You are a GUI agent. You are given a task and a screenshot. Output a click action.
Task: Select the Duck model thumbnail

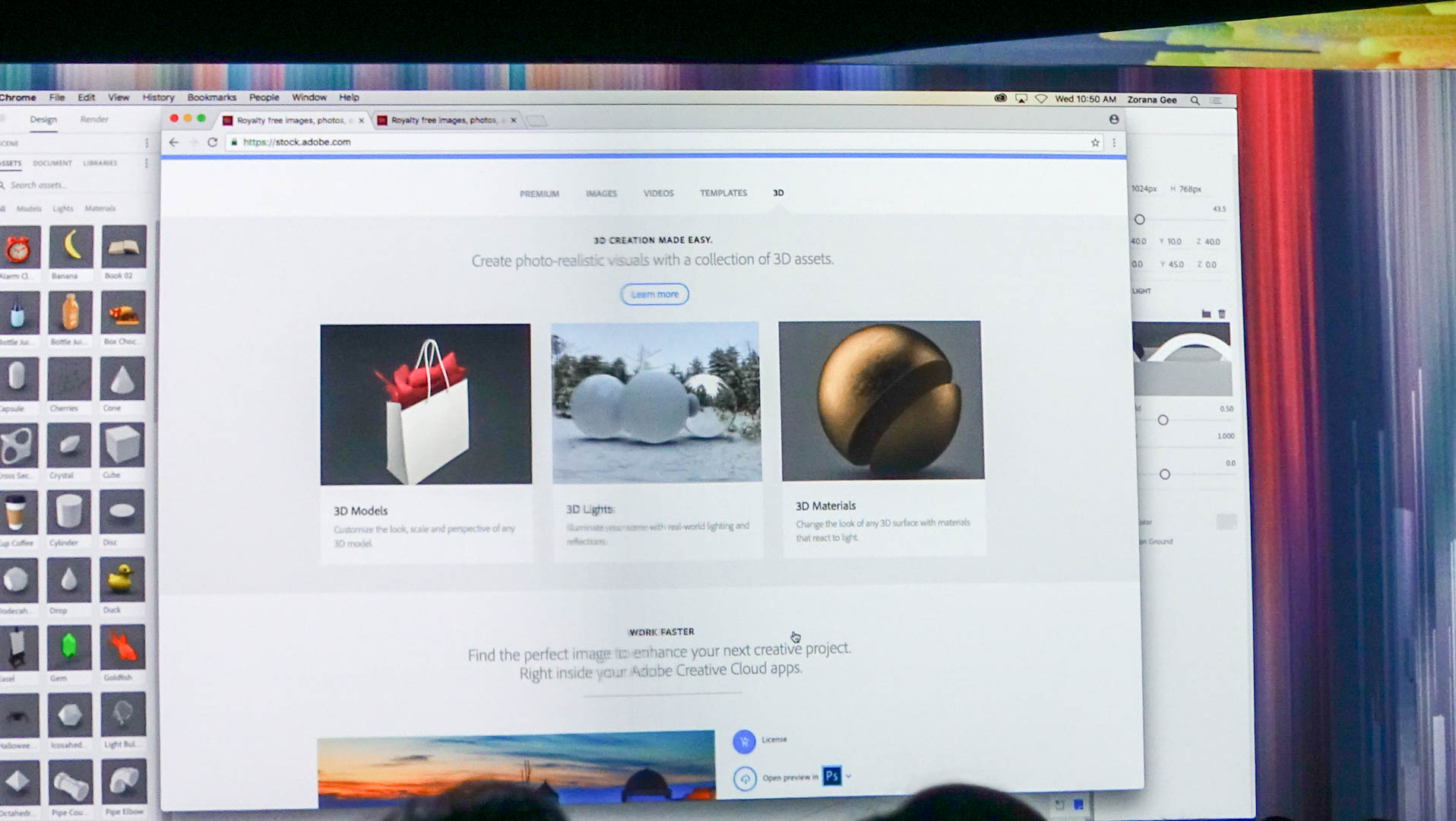click(122, 581)
